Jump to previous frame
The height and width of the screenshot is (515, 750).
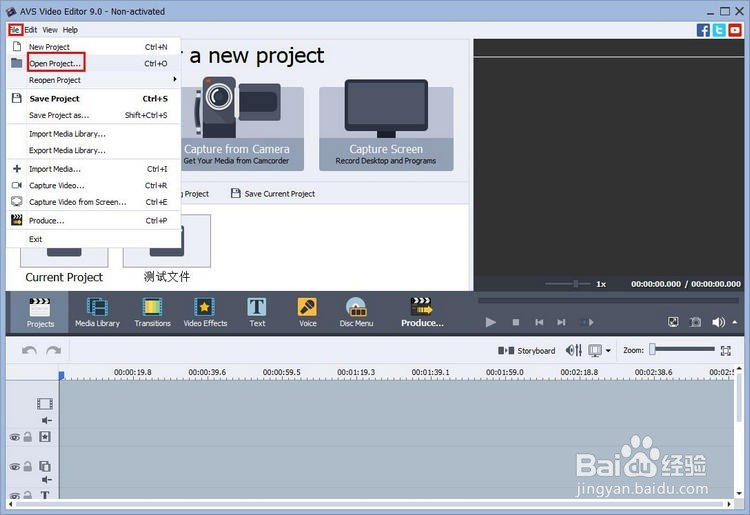539,322
